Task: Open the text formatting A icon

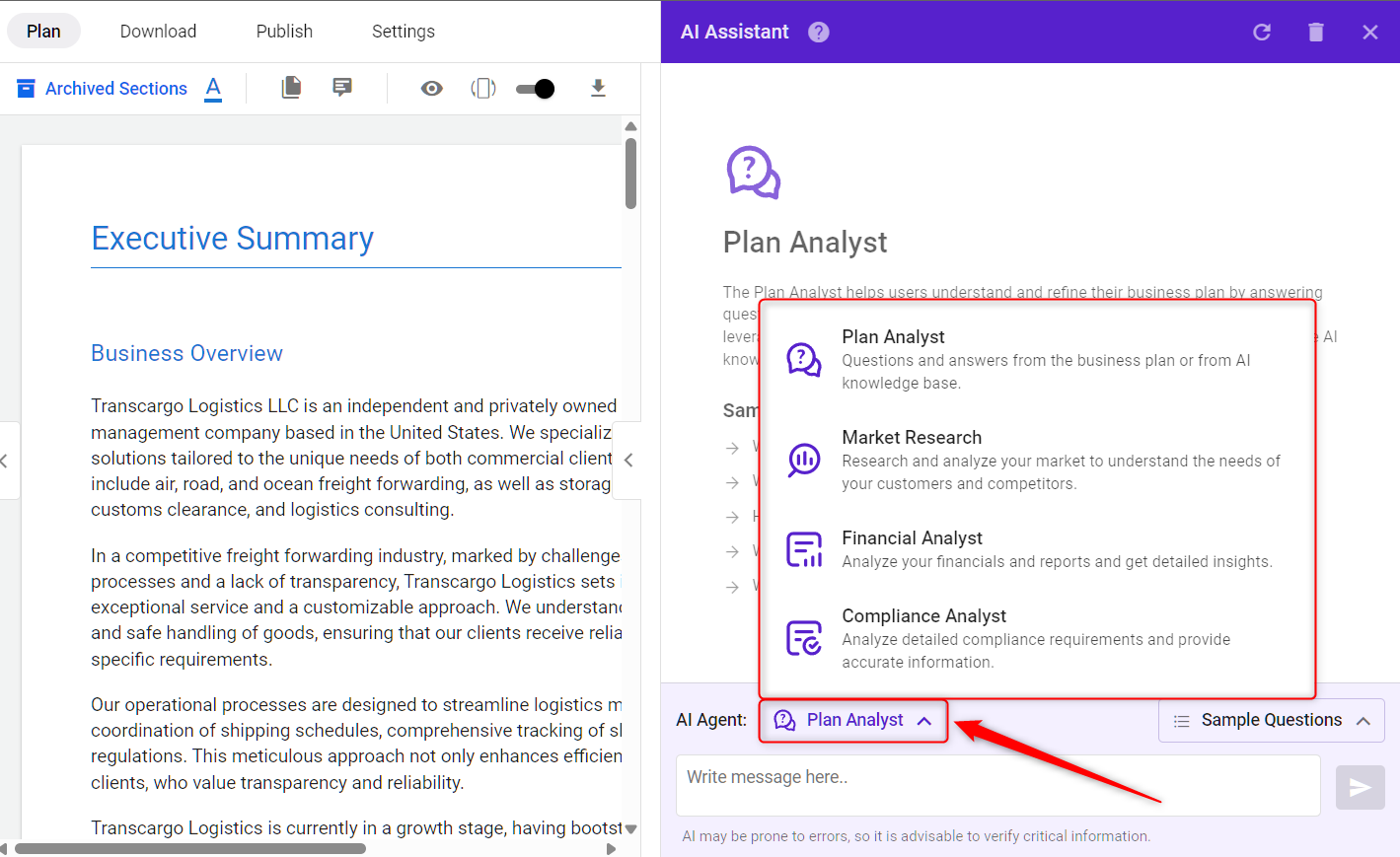Action: coord(213,89)
